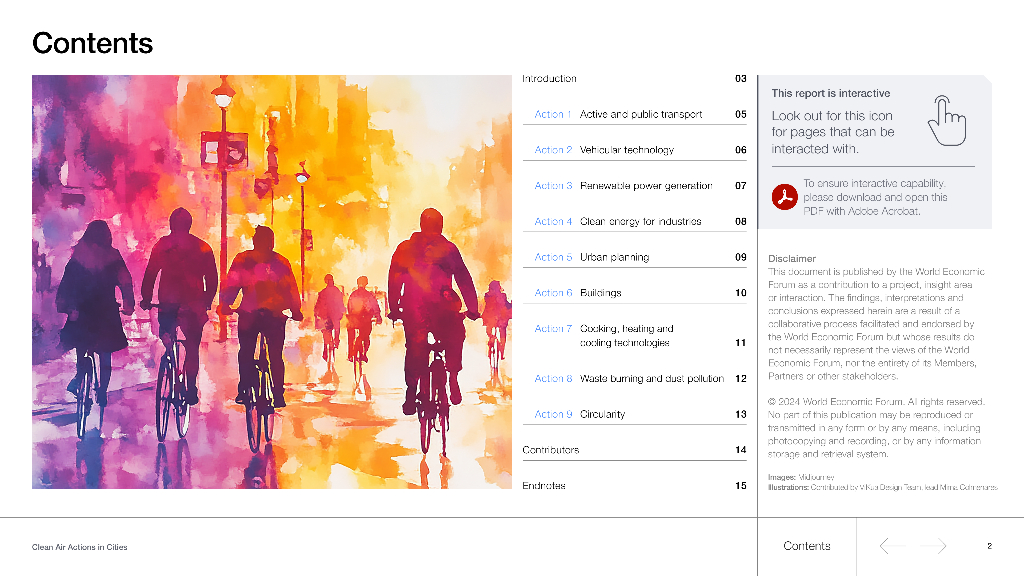The image size is (1024, 576).
Task: Click page number 15 beside Endnotes
Action: click(741, 486)
